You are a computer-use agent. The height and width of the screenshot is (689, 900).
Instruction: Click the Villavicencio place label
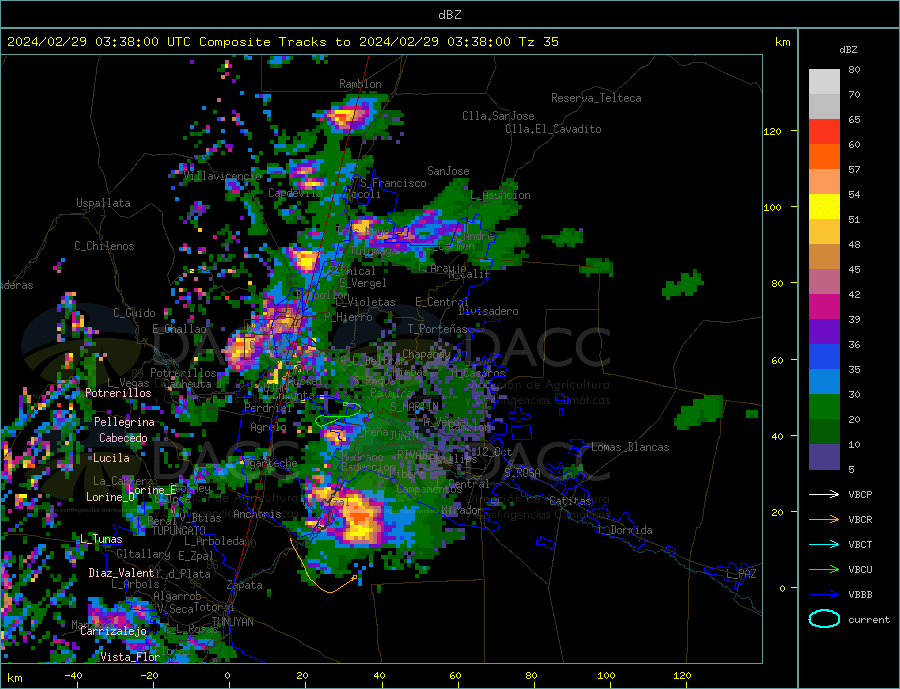[x=223, y=176]
